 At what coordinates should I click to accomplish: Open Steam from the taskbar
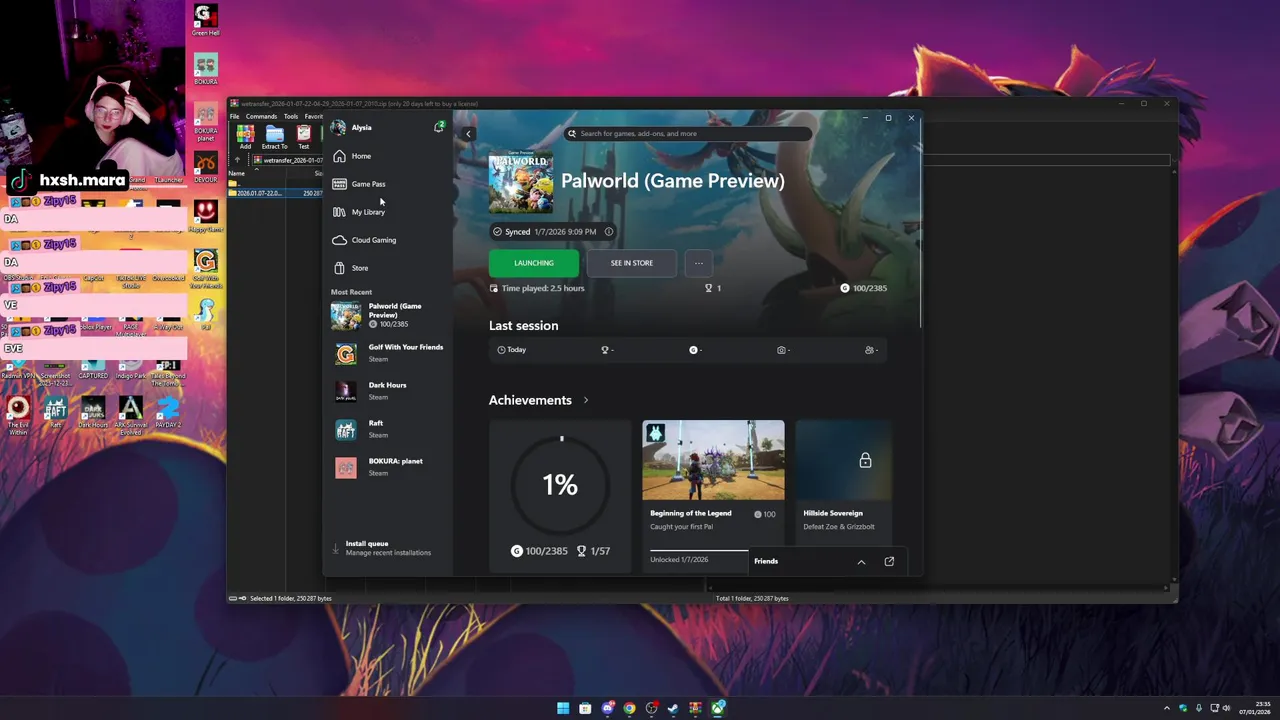pyautogui.click(x=673, y=709)
